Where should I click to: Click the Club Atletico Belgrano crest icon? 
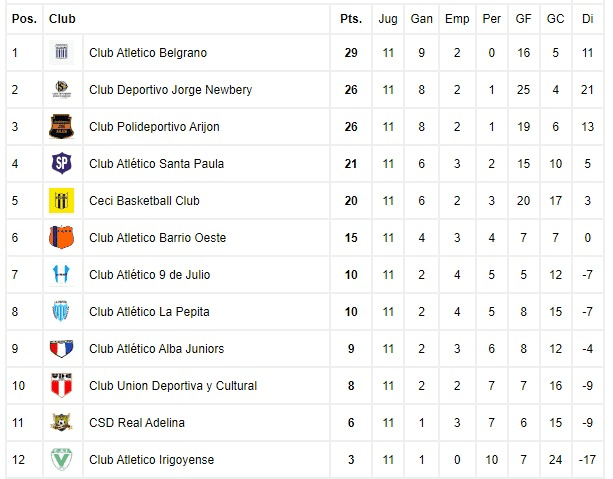coord(61,52)
